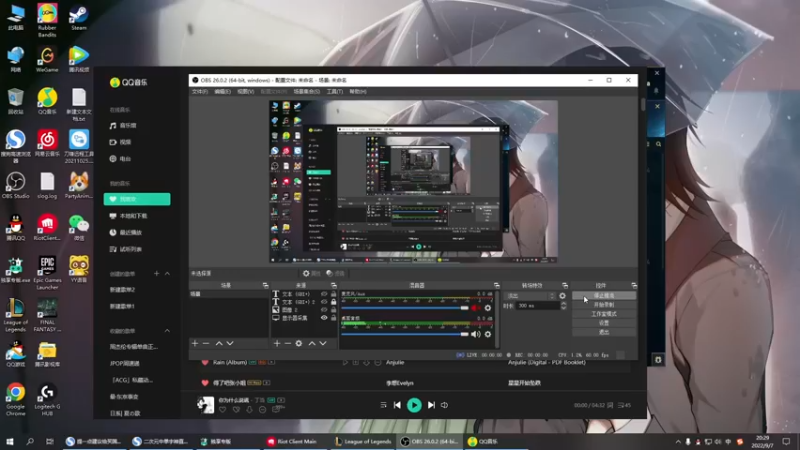This screenshot has width=800, height=450.
Task: Click the second button in OBS controls panel
Action: point(604,305)
